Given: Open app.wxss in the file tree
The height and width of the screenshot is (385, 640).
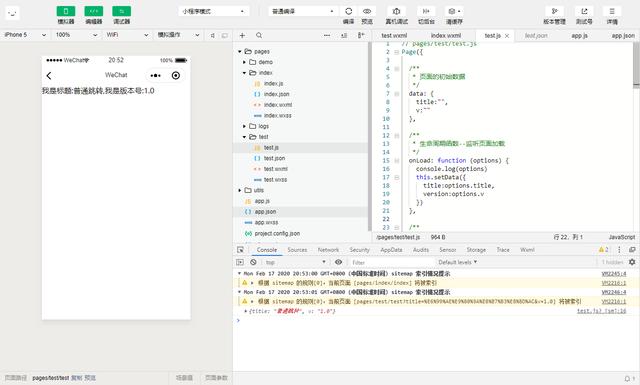Looking at the screenshot, I should 266,223.
